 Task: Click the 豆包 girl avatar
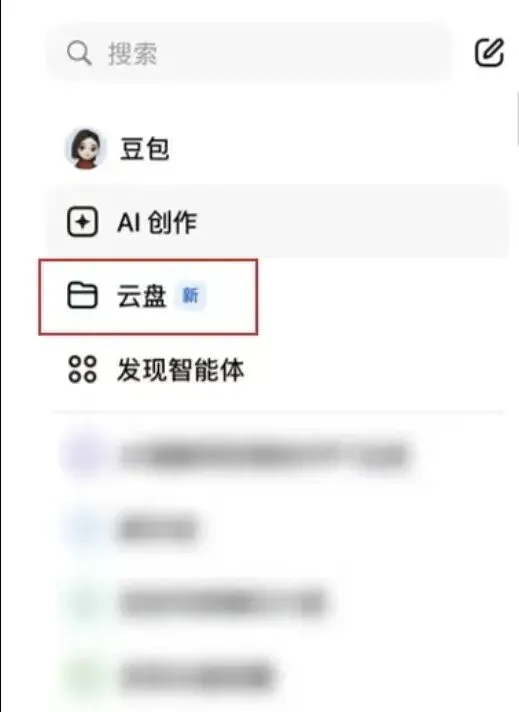(x=85, y=149)
